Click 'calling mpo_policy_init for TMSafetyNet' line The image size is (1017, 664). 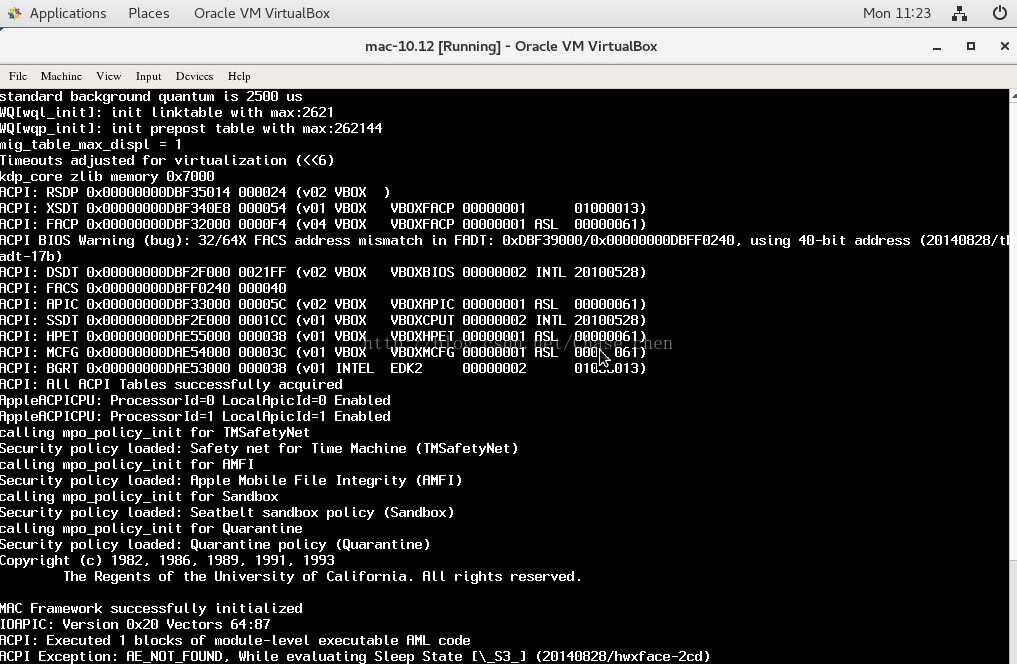[155, 433]
